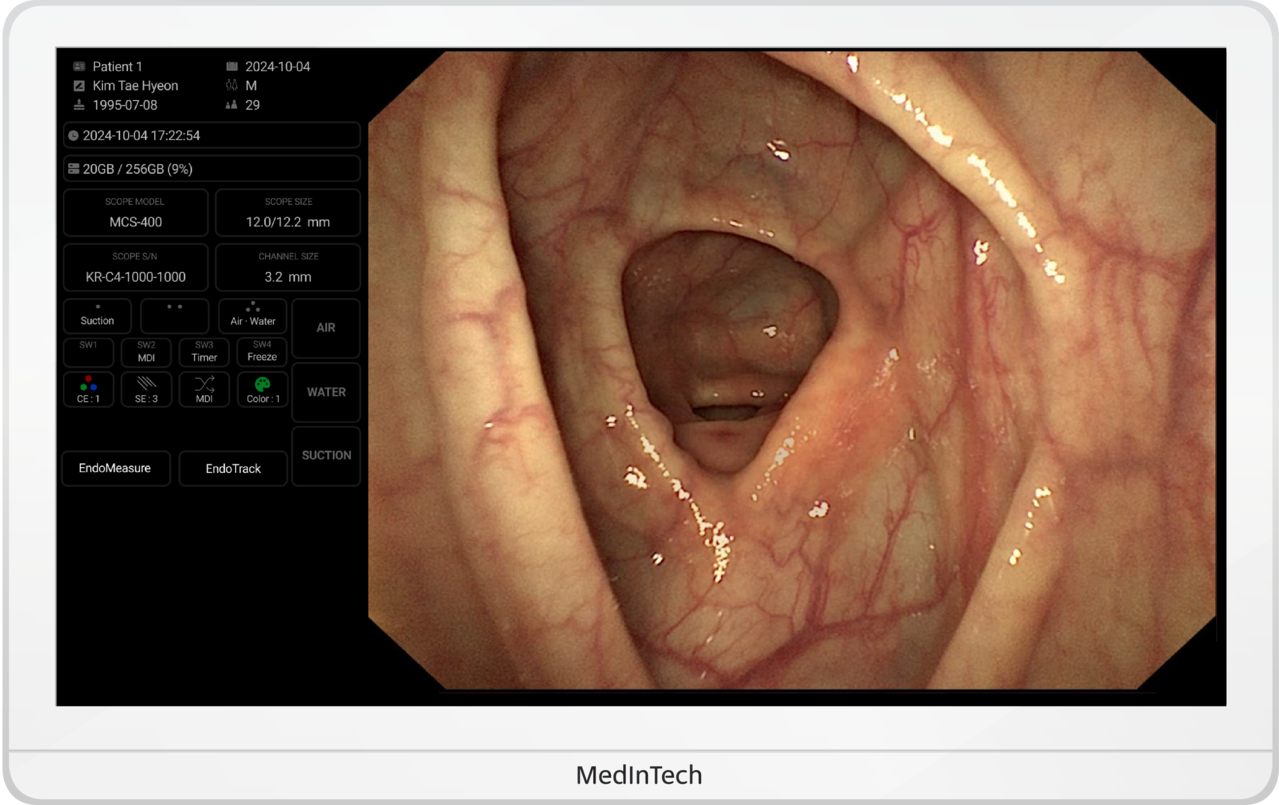
Task: Click the clock icon beside the timestamp
Action: click(x=73, y=136)
